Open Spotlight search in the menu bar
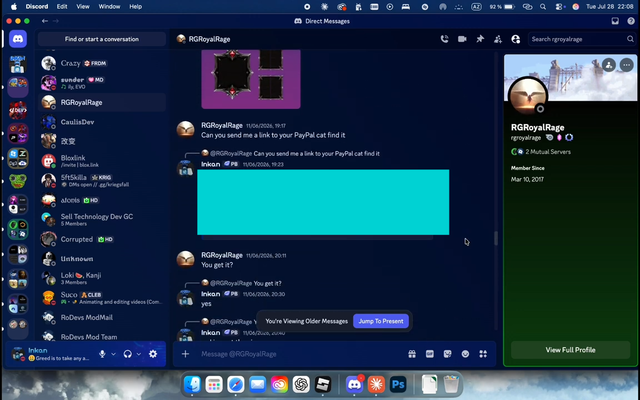 (543, 7)
